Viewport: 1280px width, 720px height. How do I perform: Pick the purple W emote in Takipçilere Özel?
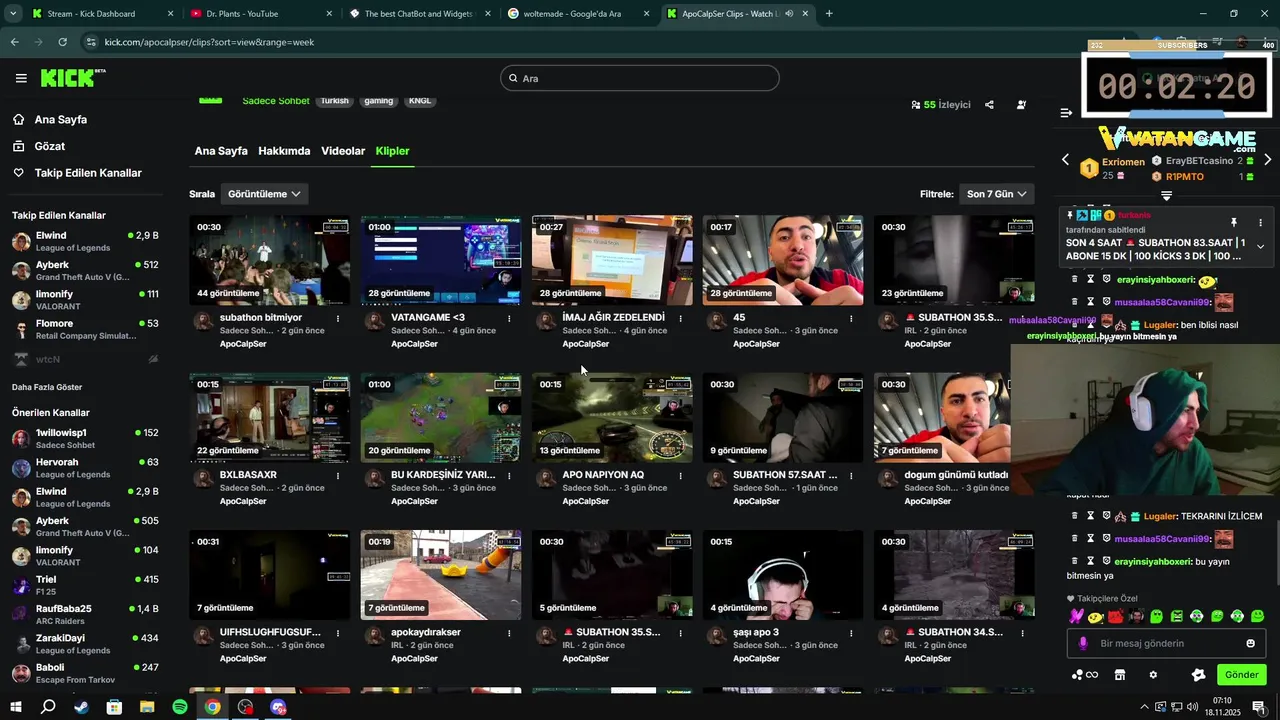point(1076,616)
